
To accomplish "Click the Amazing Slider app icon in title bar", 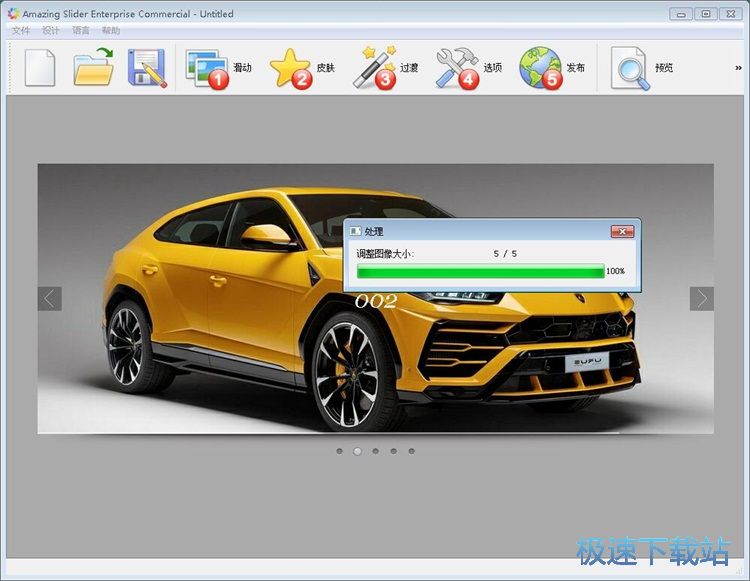I will pos(13,13).
